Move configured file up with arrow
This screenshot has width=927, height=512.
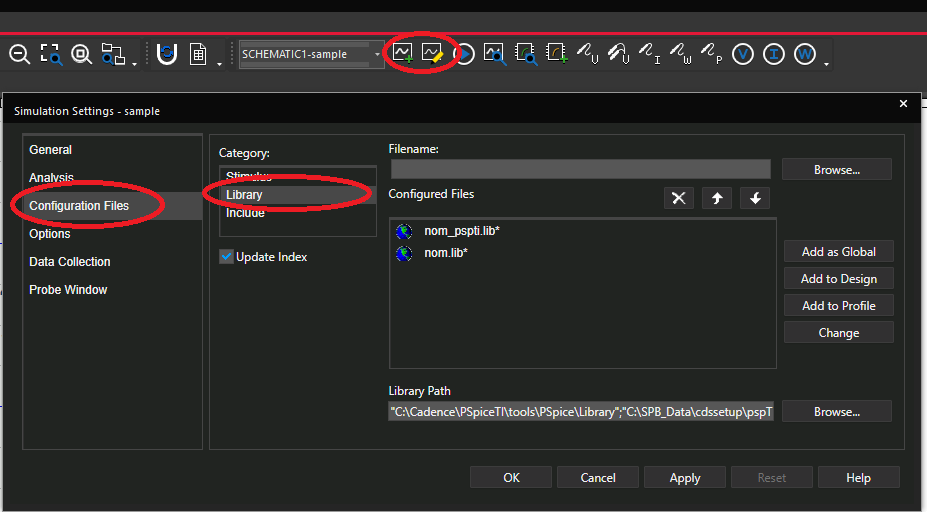[x=717, y=198]
